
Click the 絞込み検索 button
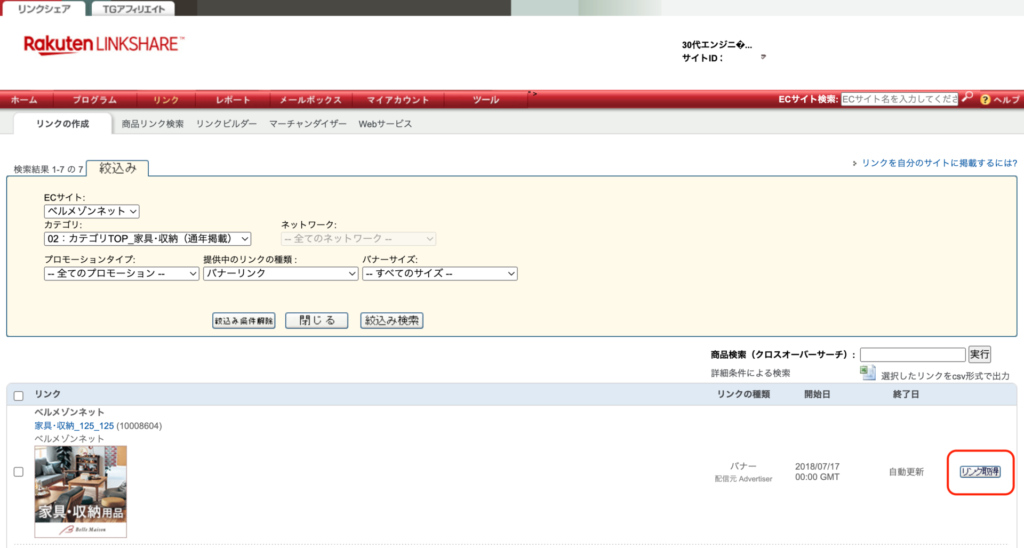tap(392, 321)
